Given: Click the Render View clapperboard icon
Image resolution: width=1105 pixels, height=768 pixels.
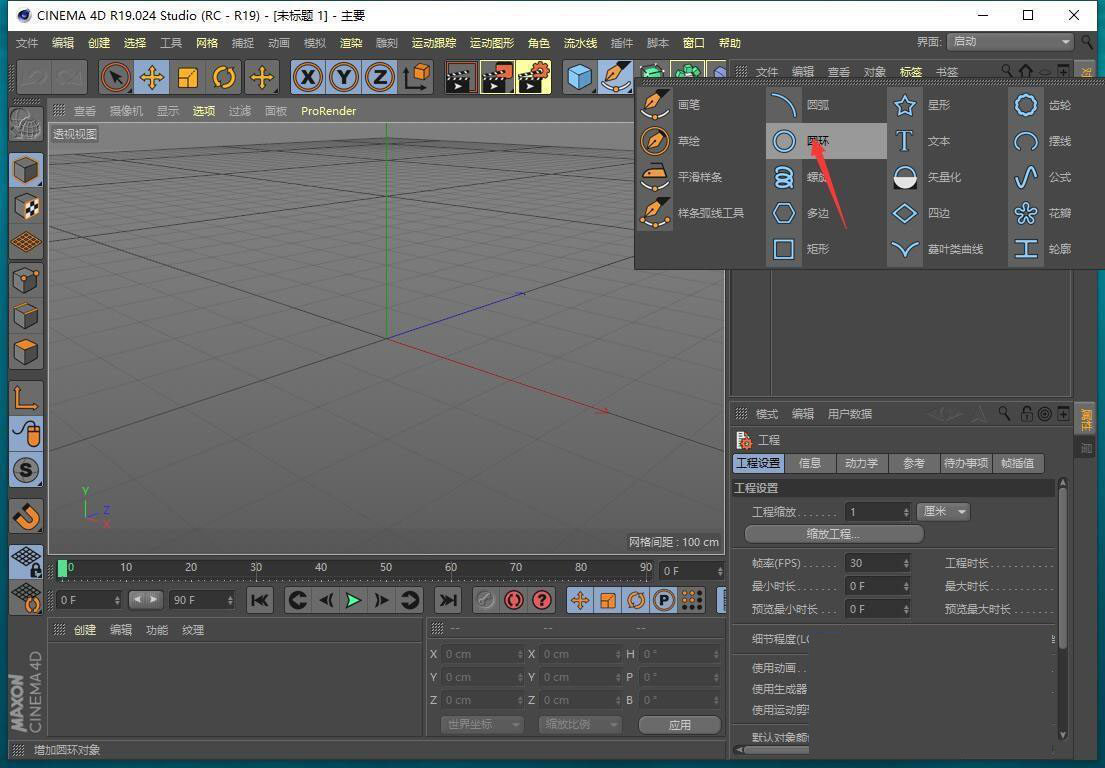Looking at the screenshot, I should [x=461, y=78].
